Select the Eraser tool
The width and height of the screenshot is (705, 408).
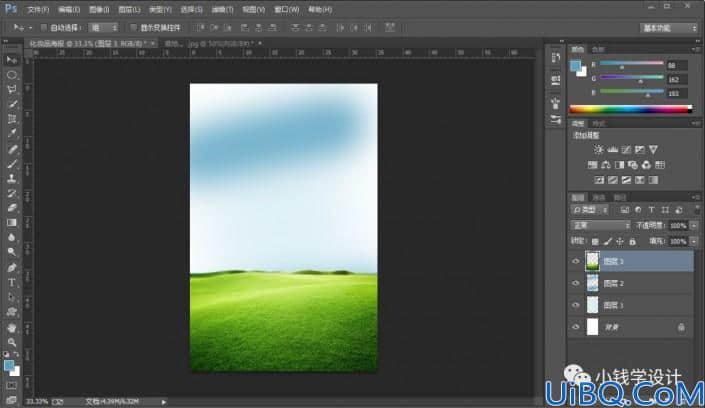[x=12, y=208]
